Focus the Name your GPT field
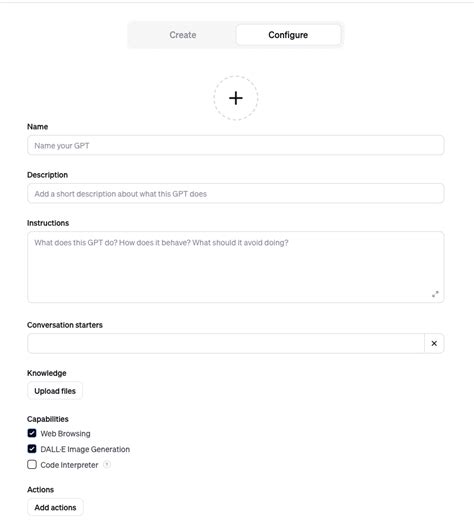The width and height of the screenshot is (474, 526). [236, 145]
